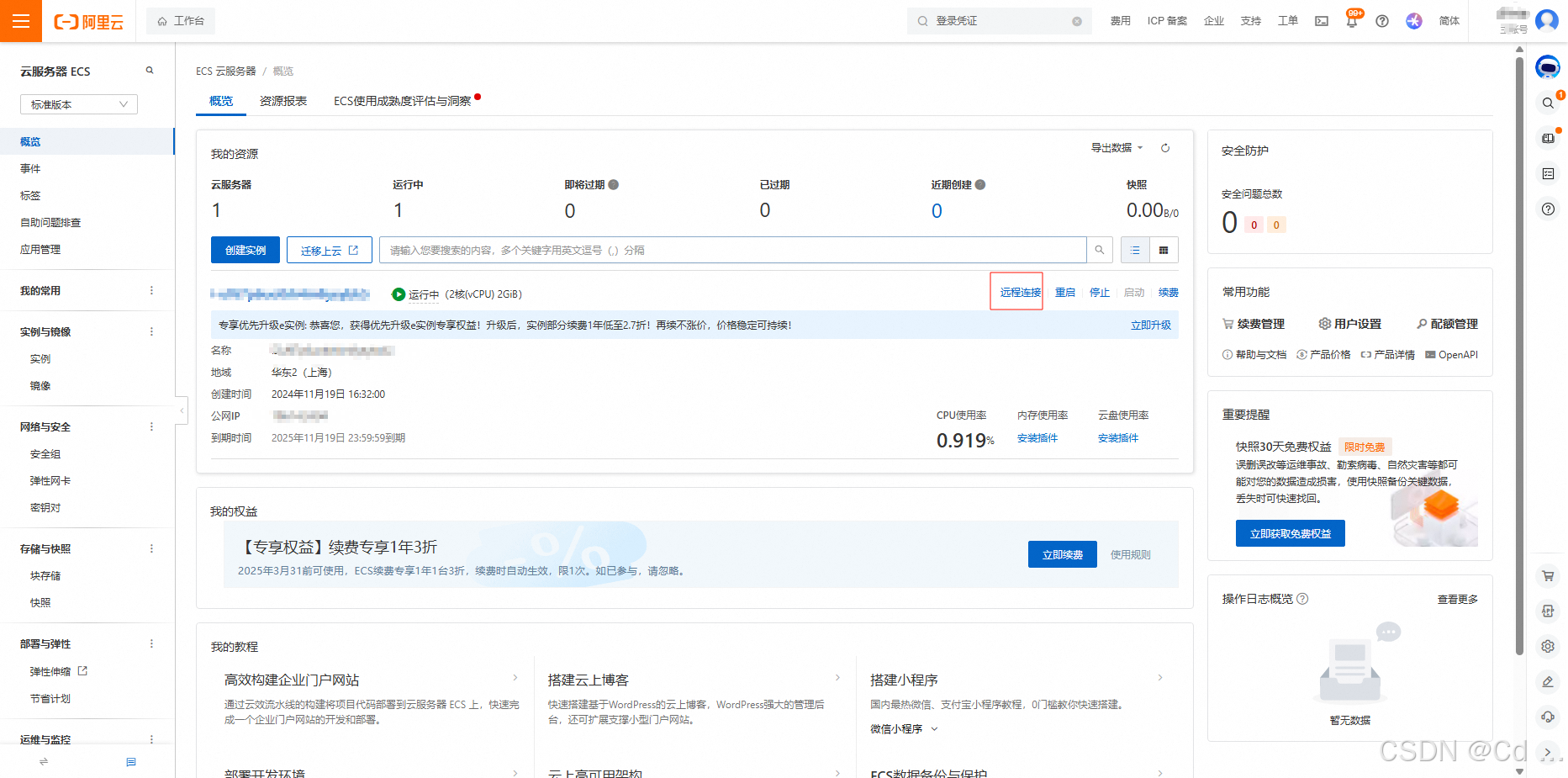Click 立即升级 link
The height and width of the screenshot is (778, 1568).
point(1151,325)
